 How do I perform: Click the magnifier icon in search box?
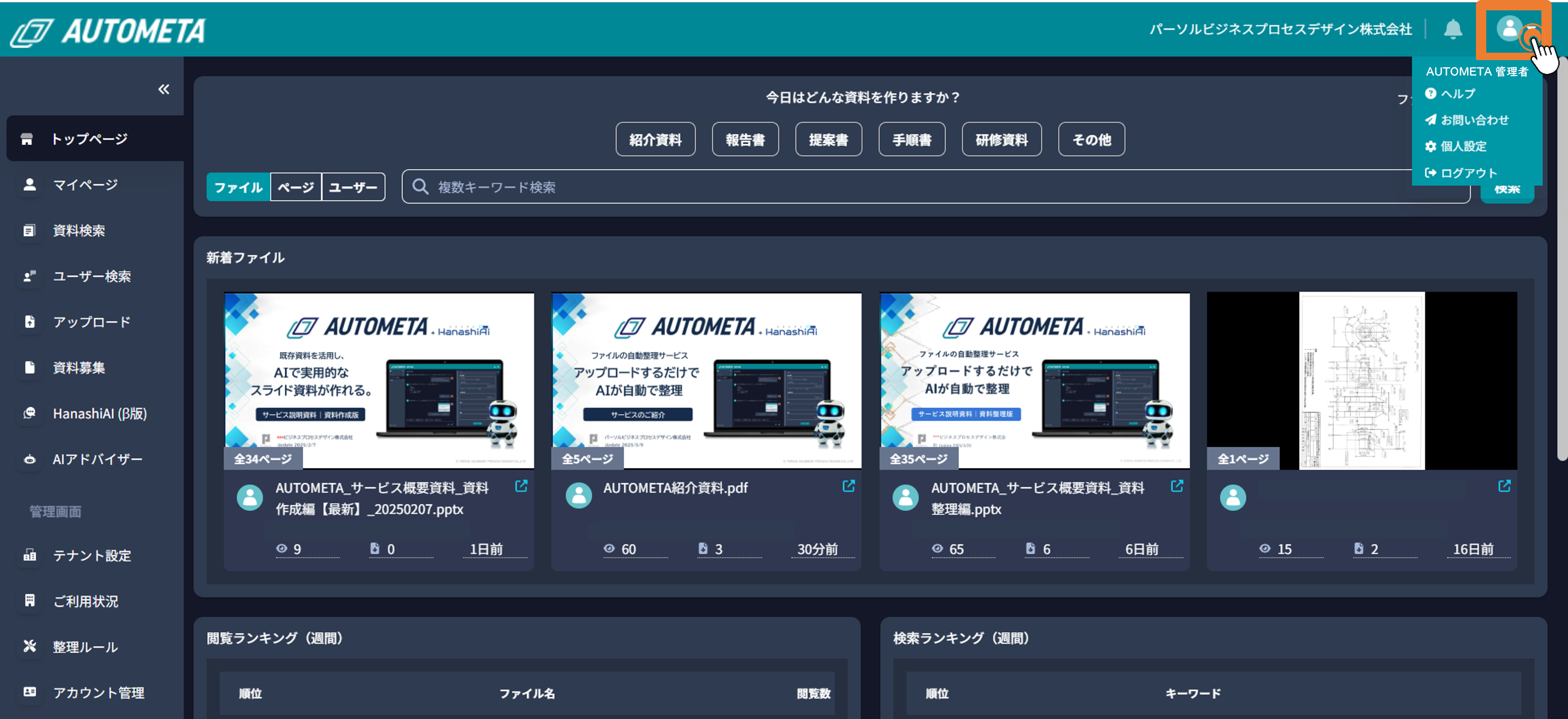click(x=420, y=186)
